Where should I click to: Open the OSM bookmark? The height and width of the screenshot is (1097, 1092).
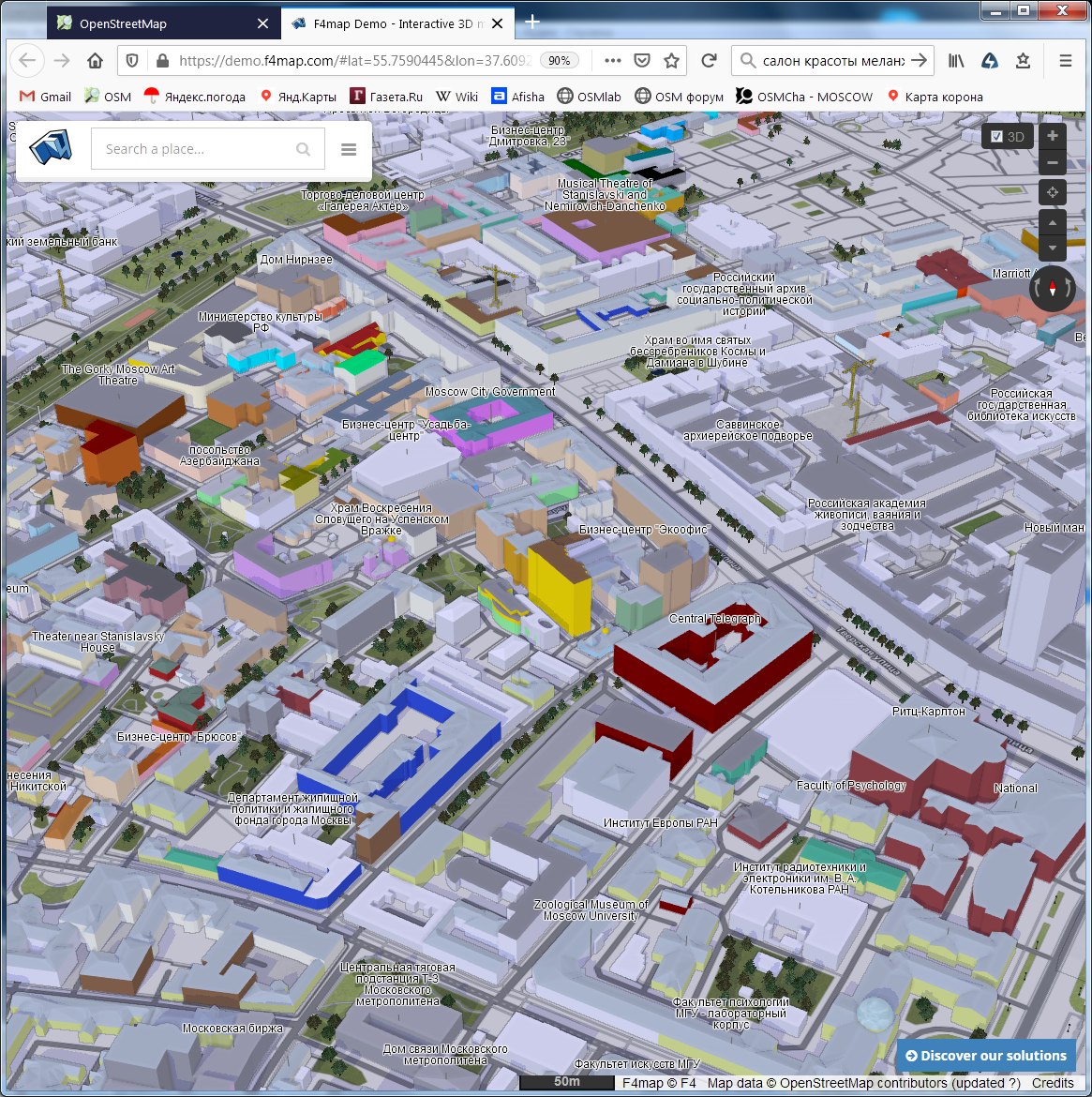[108, 97]
